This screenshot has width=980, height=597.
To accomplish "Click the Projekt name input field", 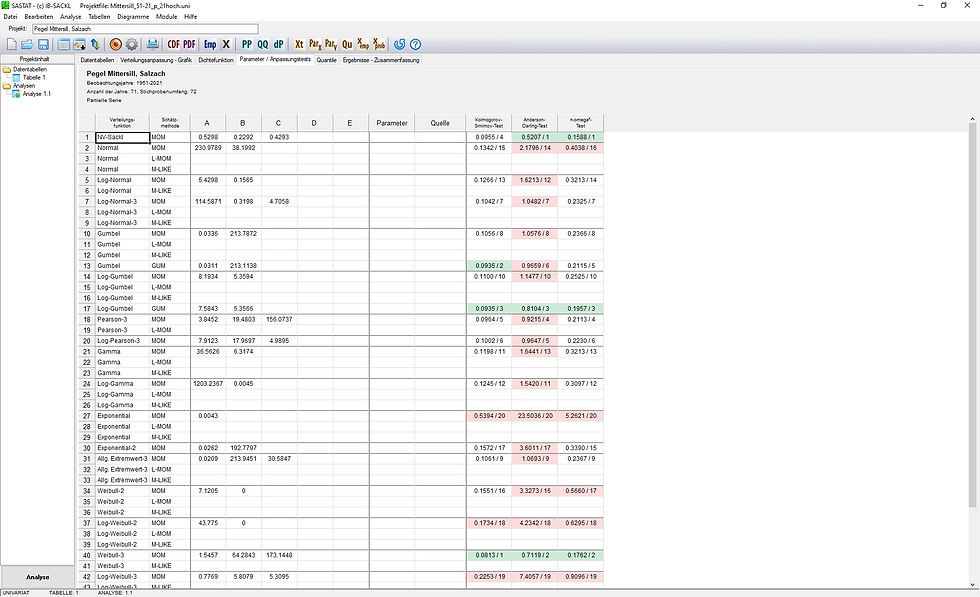I will pyautogui.click(x=145, y=29).
